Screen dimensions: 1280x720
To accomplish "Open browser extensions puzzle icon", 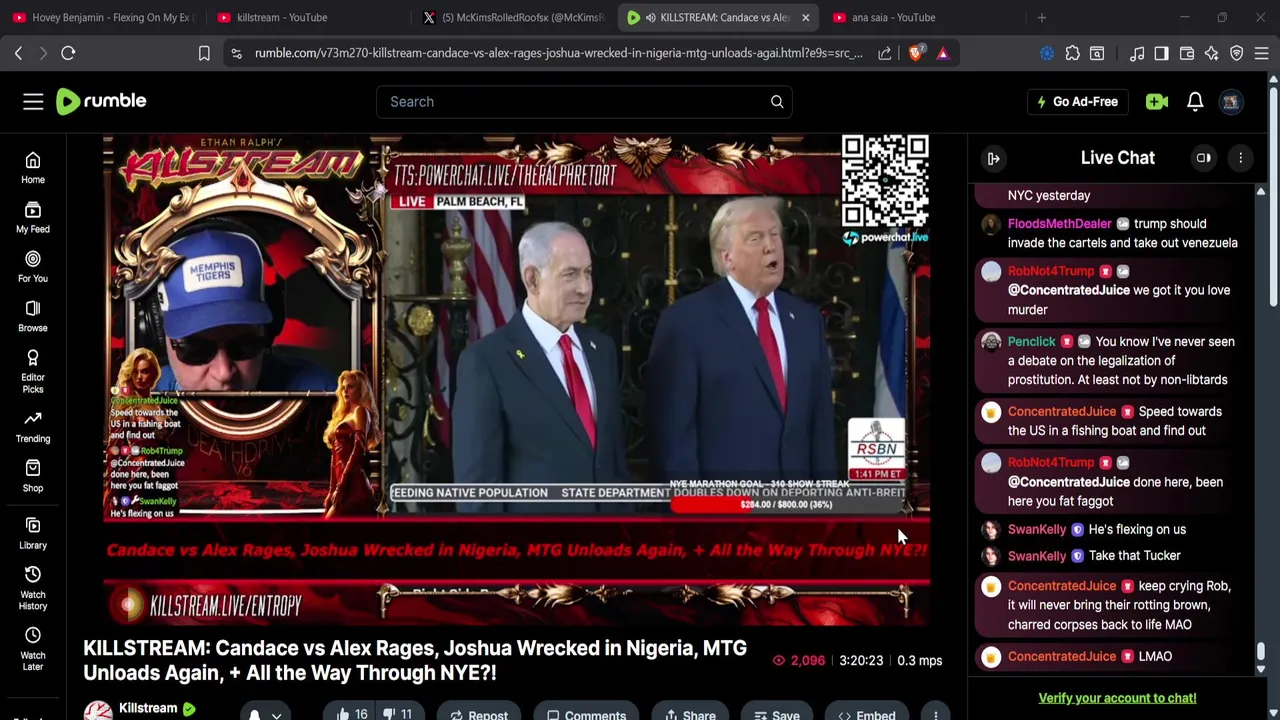I will point(1072,53).
